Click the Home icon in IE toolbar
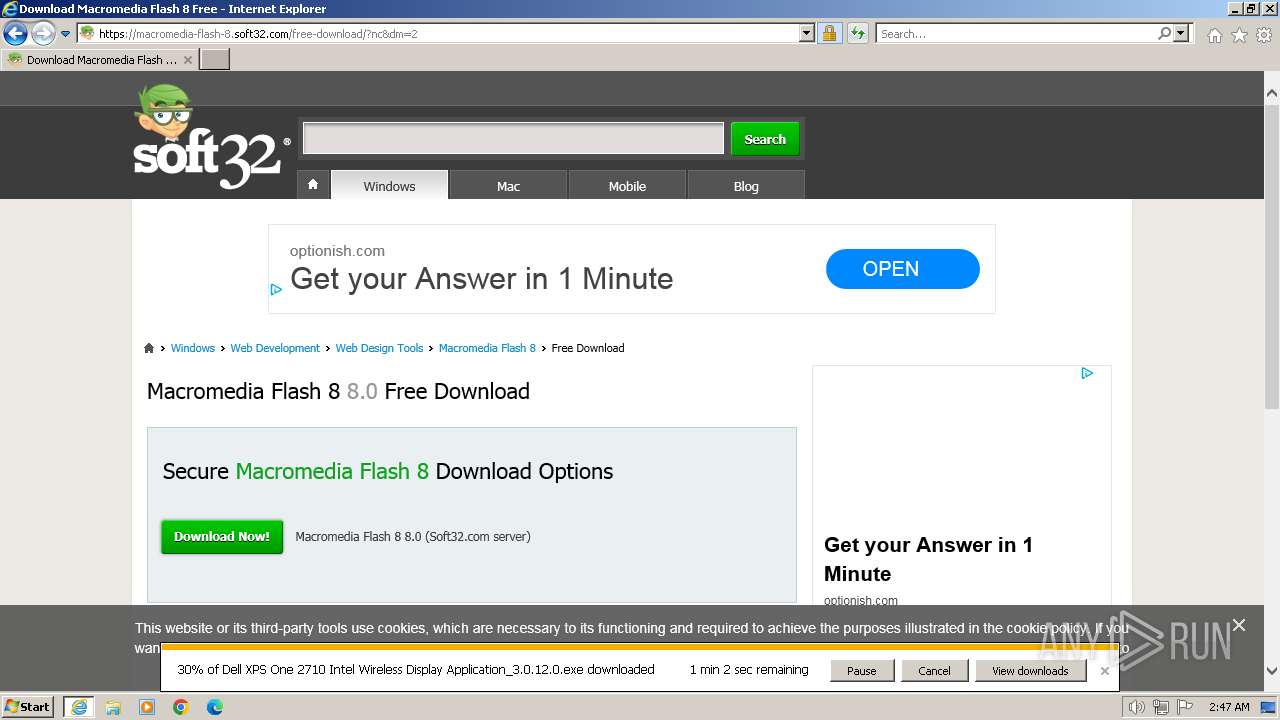This screenshot has width=1280, height=720. [1214, 35]
